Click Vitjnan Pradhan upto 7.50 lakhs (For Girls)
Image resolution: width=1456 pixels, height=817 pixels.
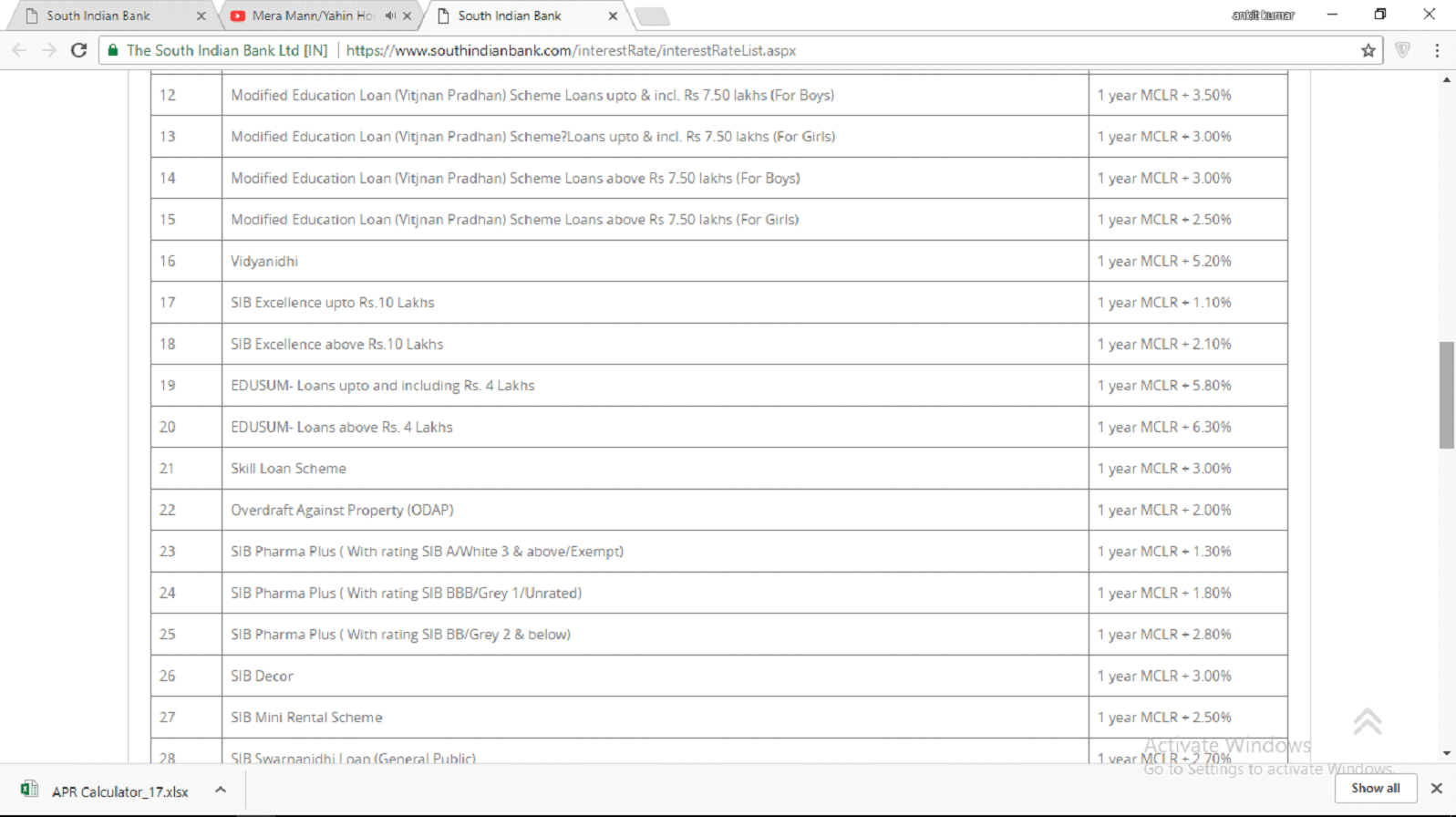[533, 137]
